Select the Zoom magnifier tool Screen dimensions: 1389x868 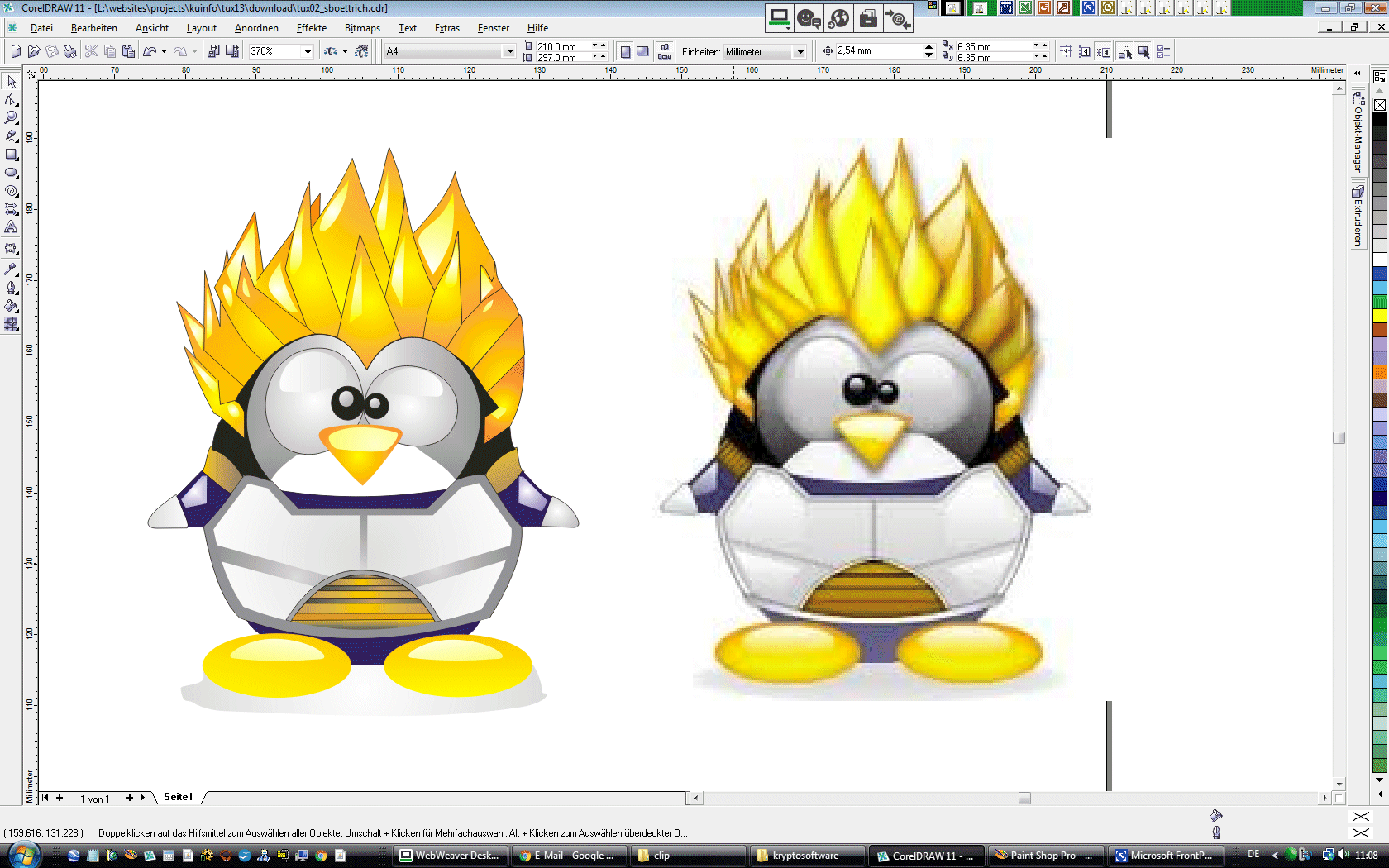point(12,118)
